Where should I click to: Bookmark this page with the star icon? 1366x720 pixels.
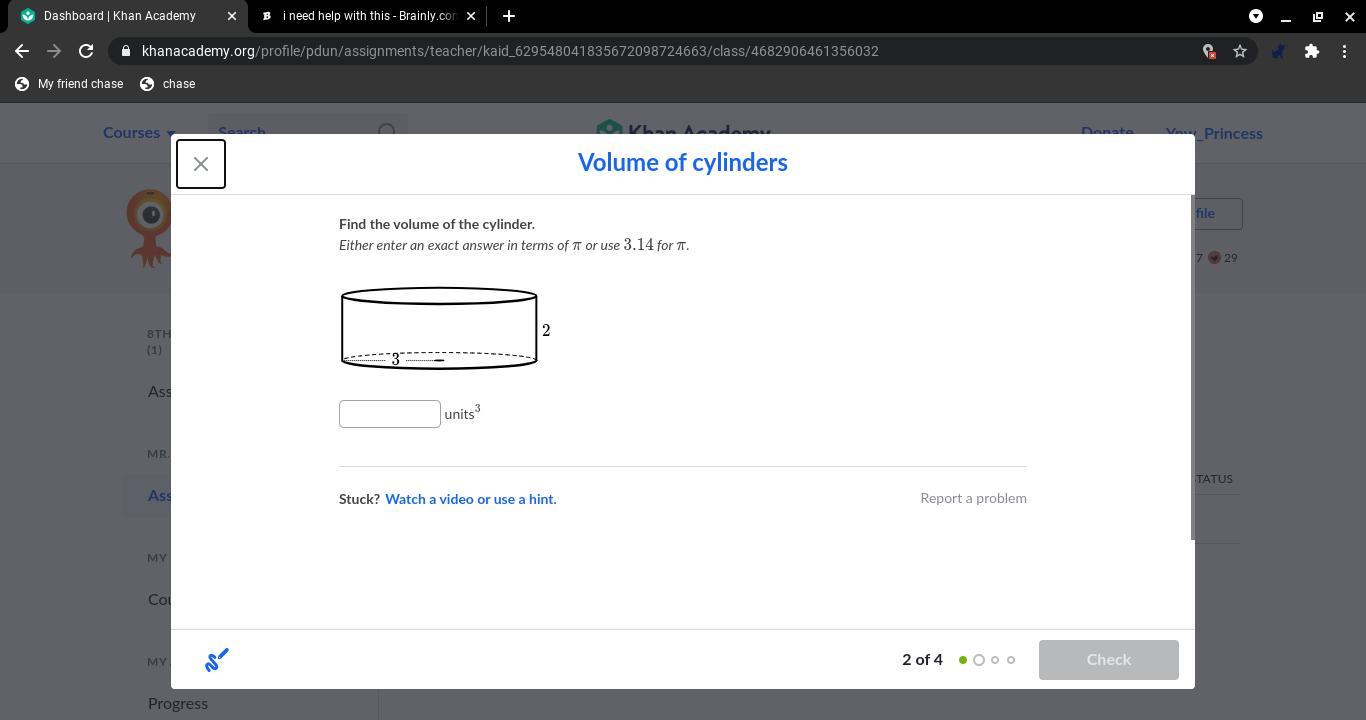tap(1240, 51)
